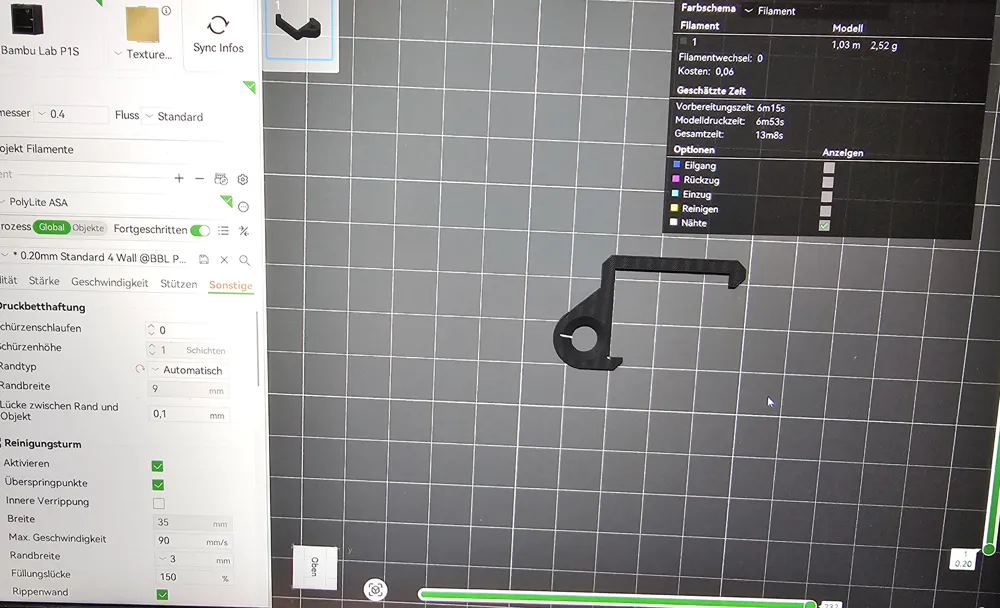Select the Sonstige tab
This screenshot has width=1000, height=608.
(x=231, y=285)
